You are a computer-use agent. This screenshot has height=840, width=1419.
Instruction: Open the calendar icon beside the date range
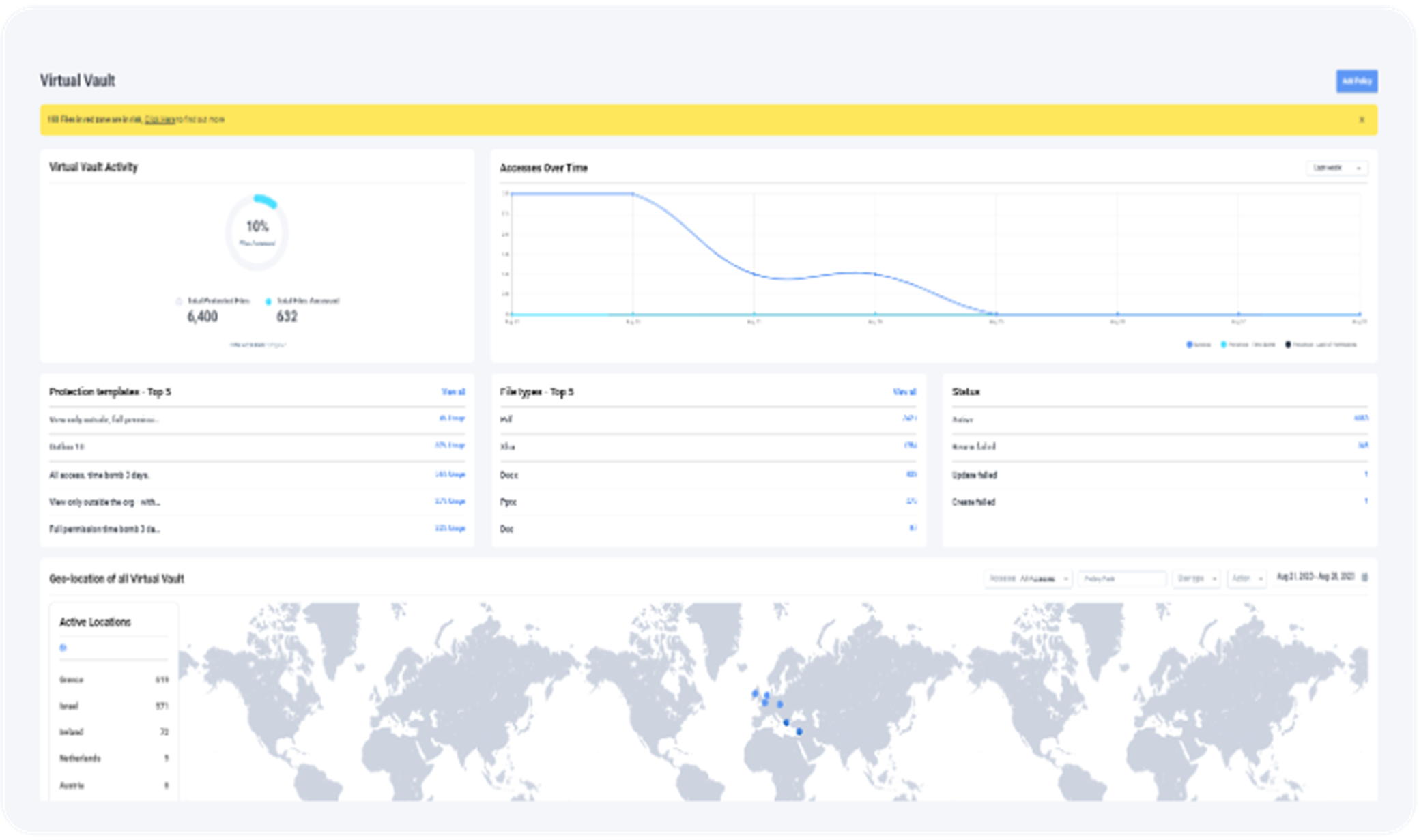pyautogui.click(x=1364, y=577)
